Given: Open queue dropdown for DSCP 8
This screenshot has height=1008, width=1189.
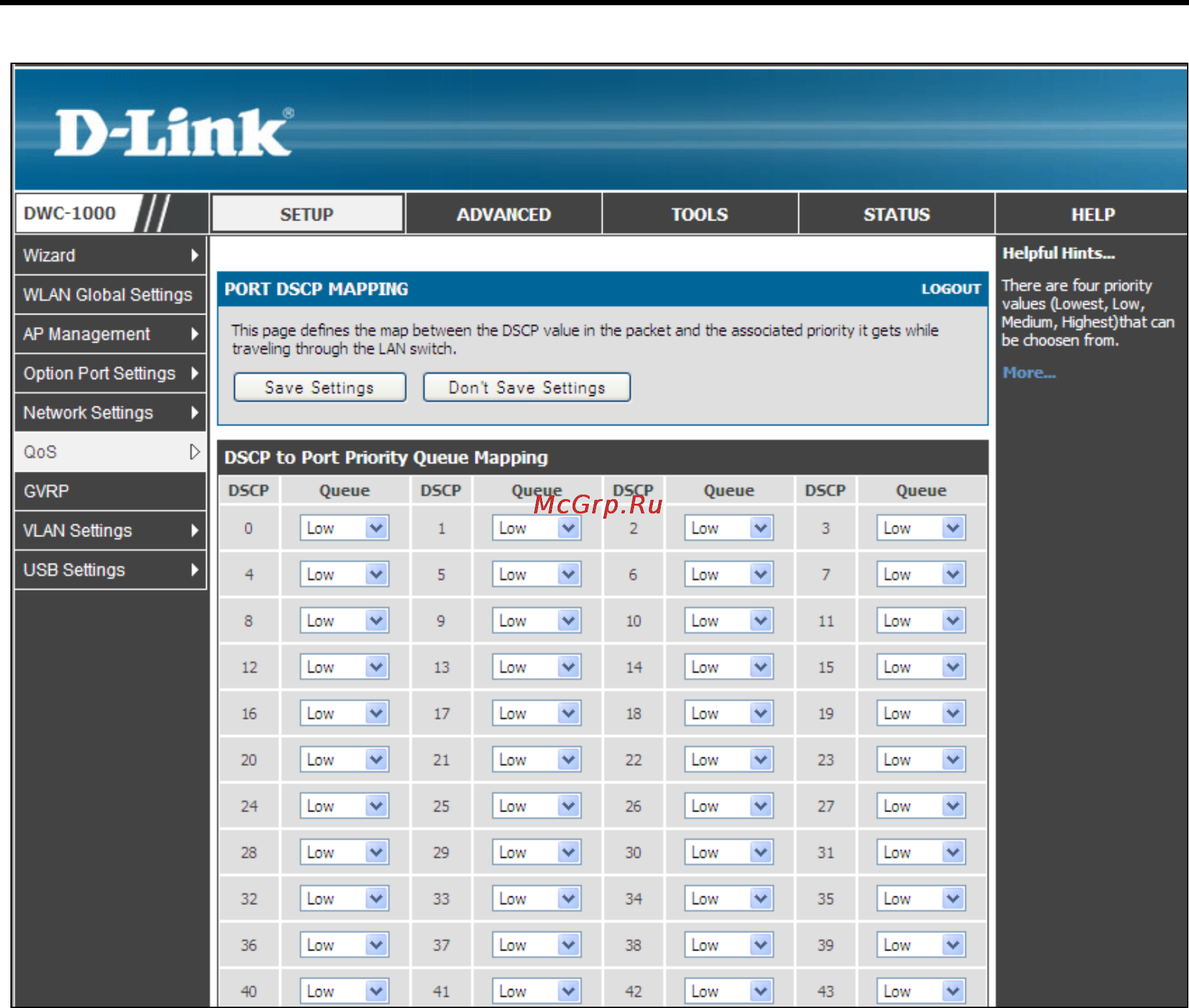Looking at the screenshot, I should pyautogui.click(x=344, y=620).
